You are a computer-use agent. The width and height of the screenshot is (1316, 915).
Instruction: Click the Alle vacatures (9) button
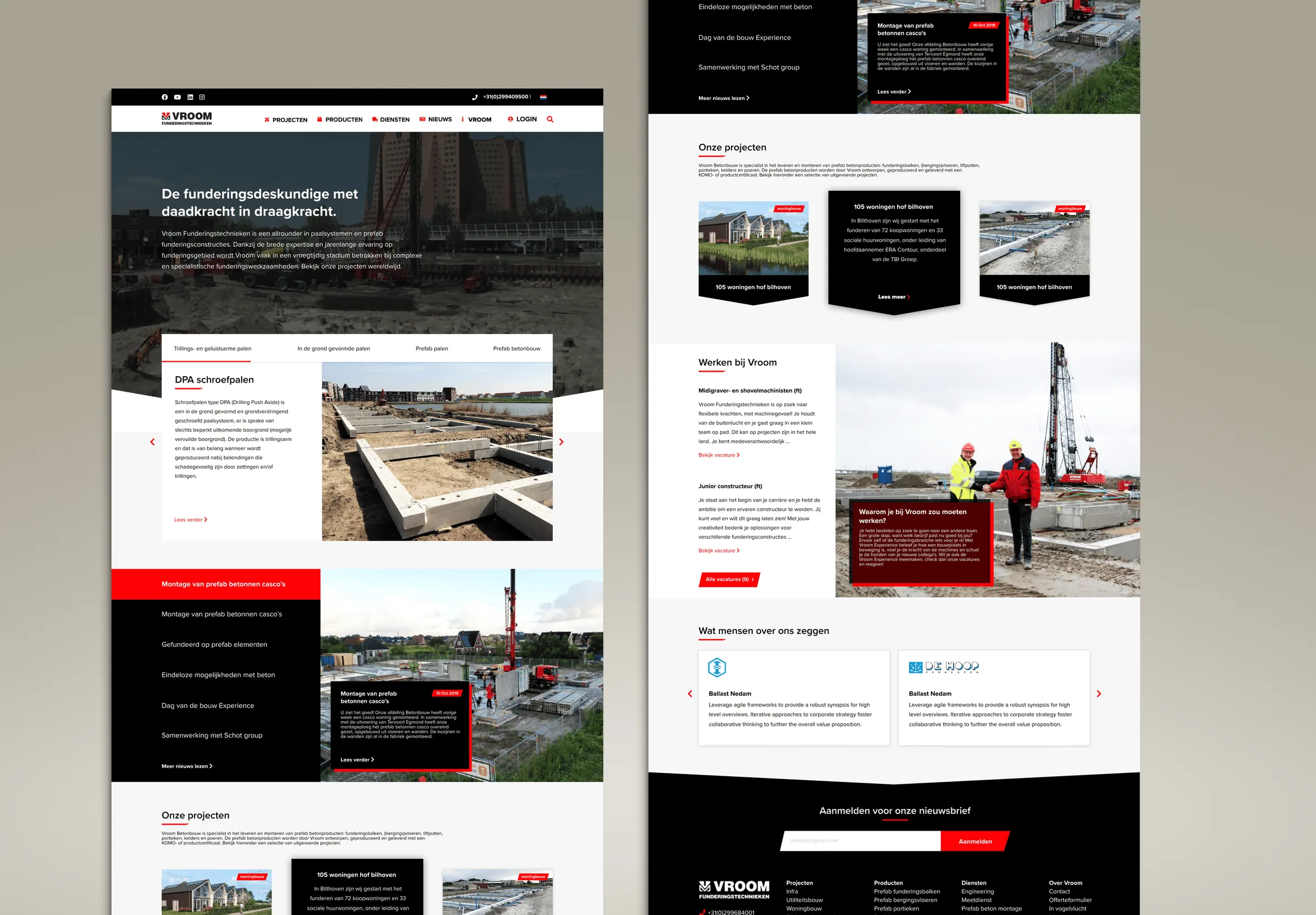(x=730, y=579)
